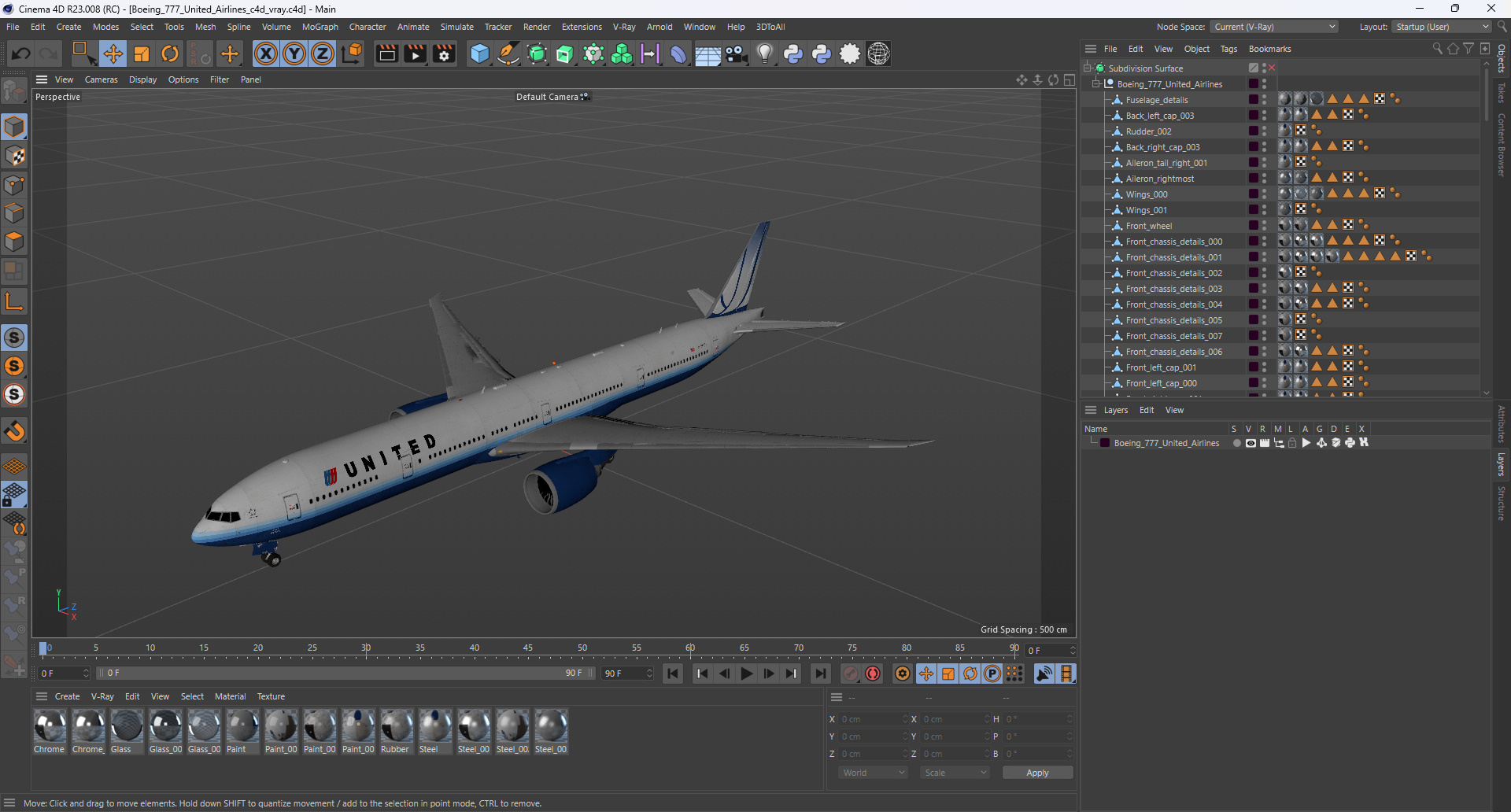1511x812 pixels.
Task: Select Polygons mode icon
Action: [x=14, y=242]
